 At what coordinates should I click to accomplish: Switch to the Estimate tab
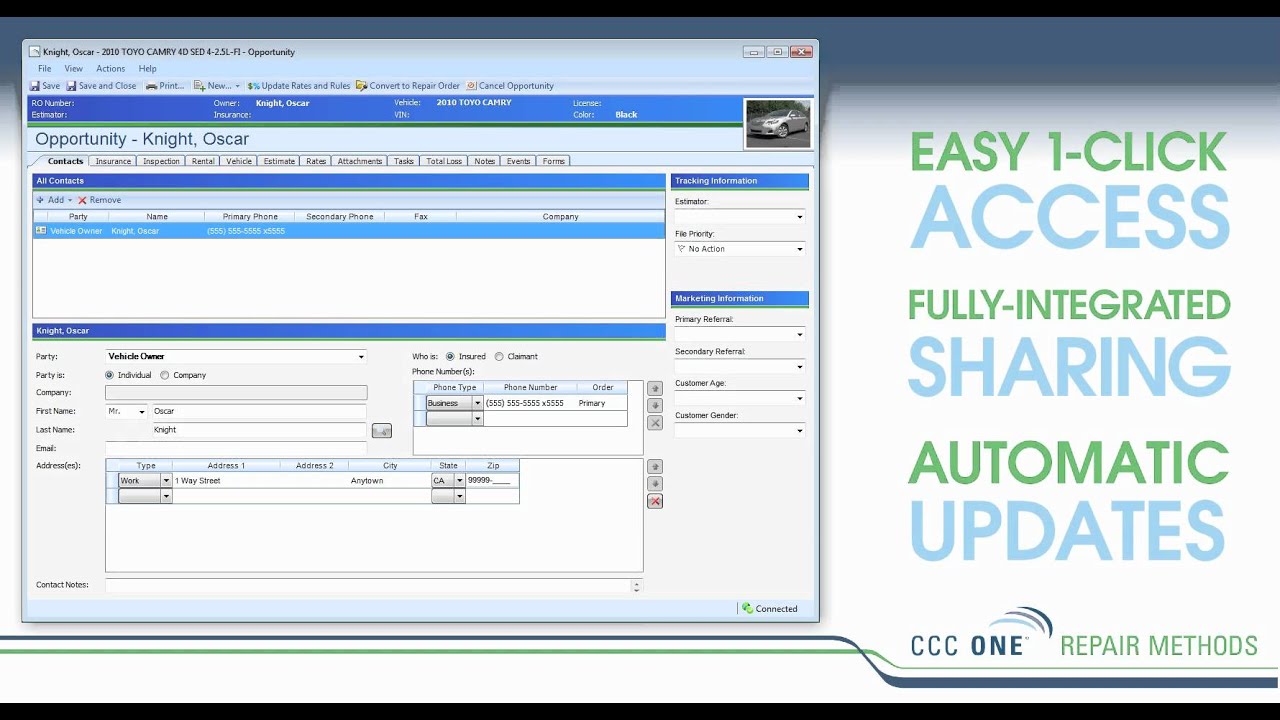(279, 161)
